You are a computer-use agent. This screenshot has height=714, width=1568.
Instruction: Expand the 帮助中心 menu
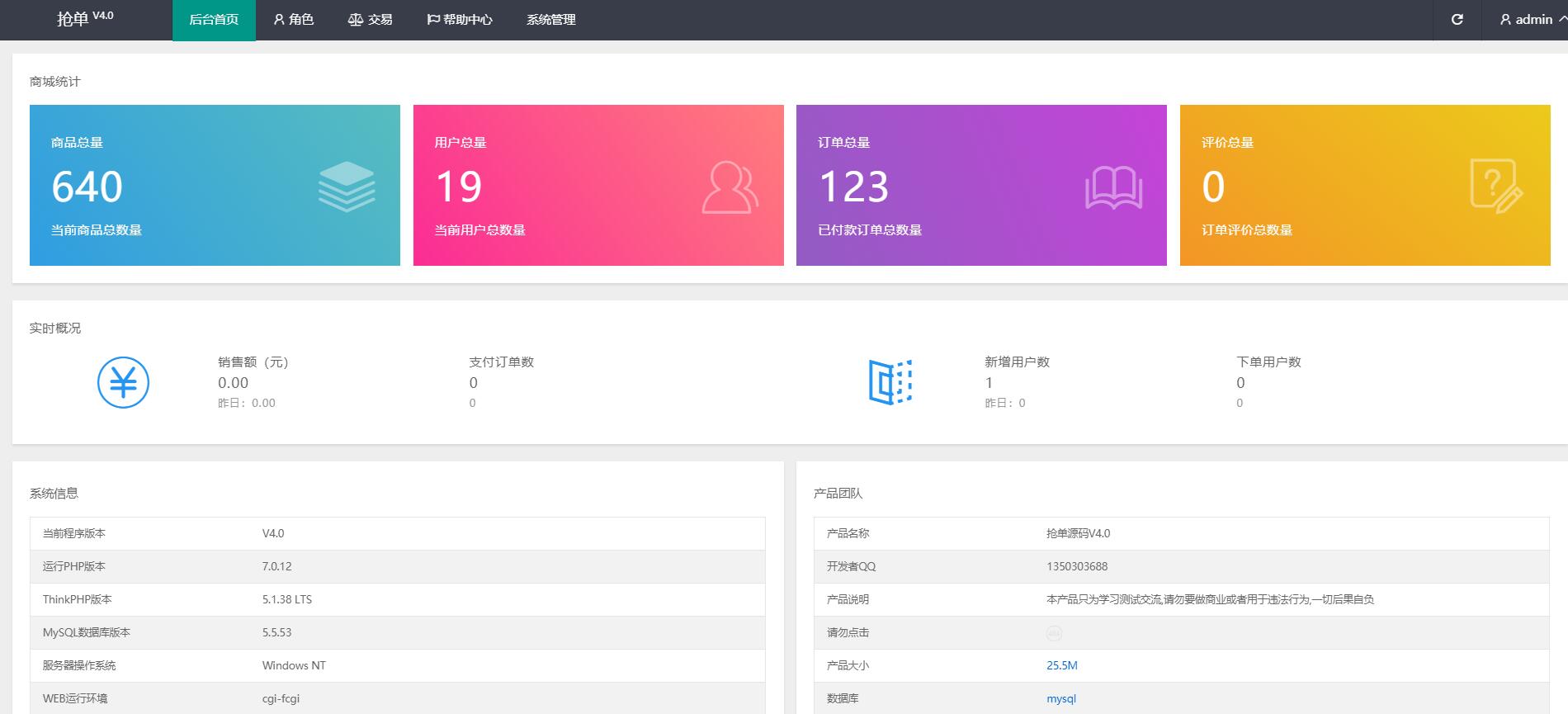[460, 20]
